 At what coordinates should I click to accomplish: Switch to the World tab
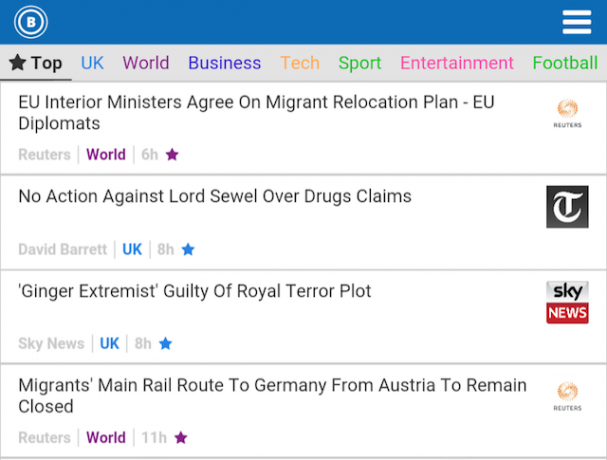coord(146,63)
